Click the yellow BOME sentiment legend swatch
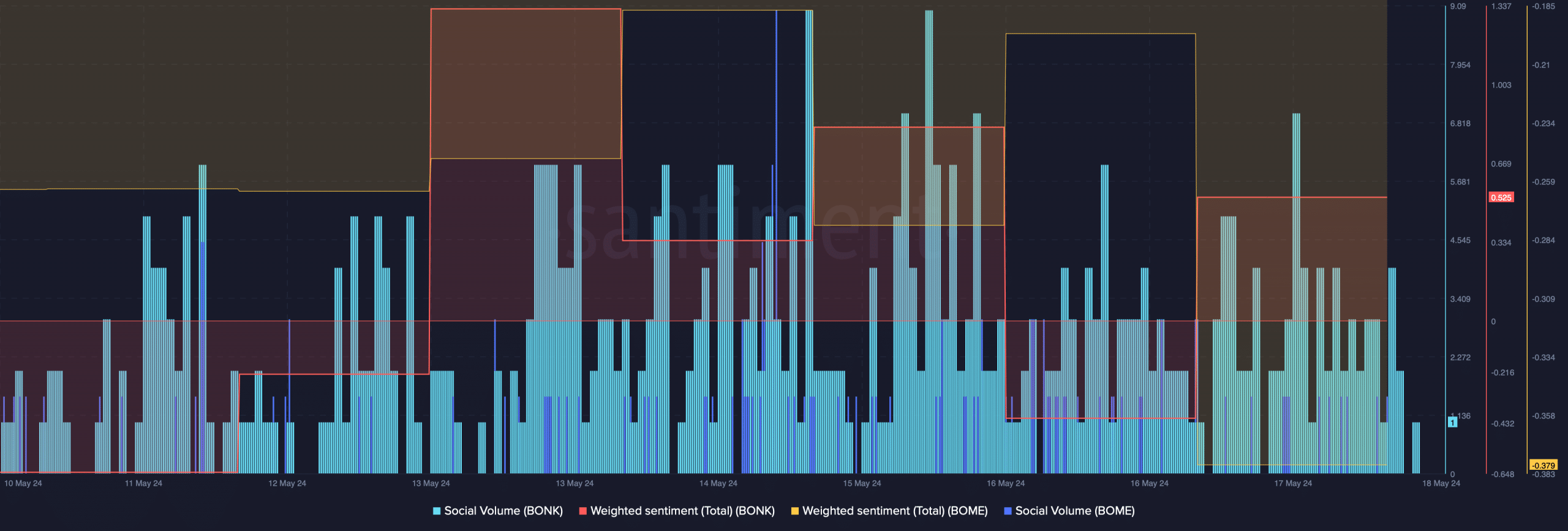Screen dimensions: 1568x531 tap(795, 511)
